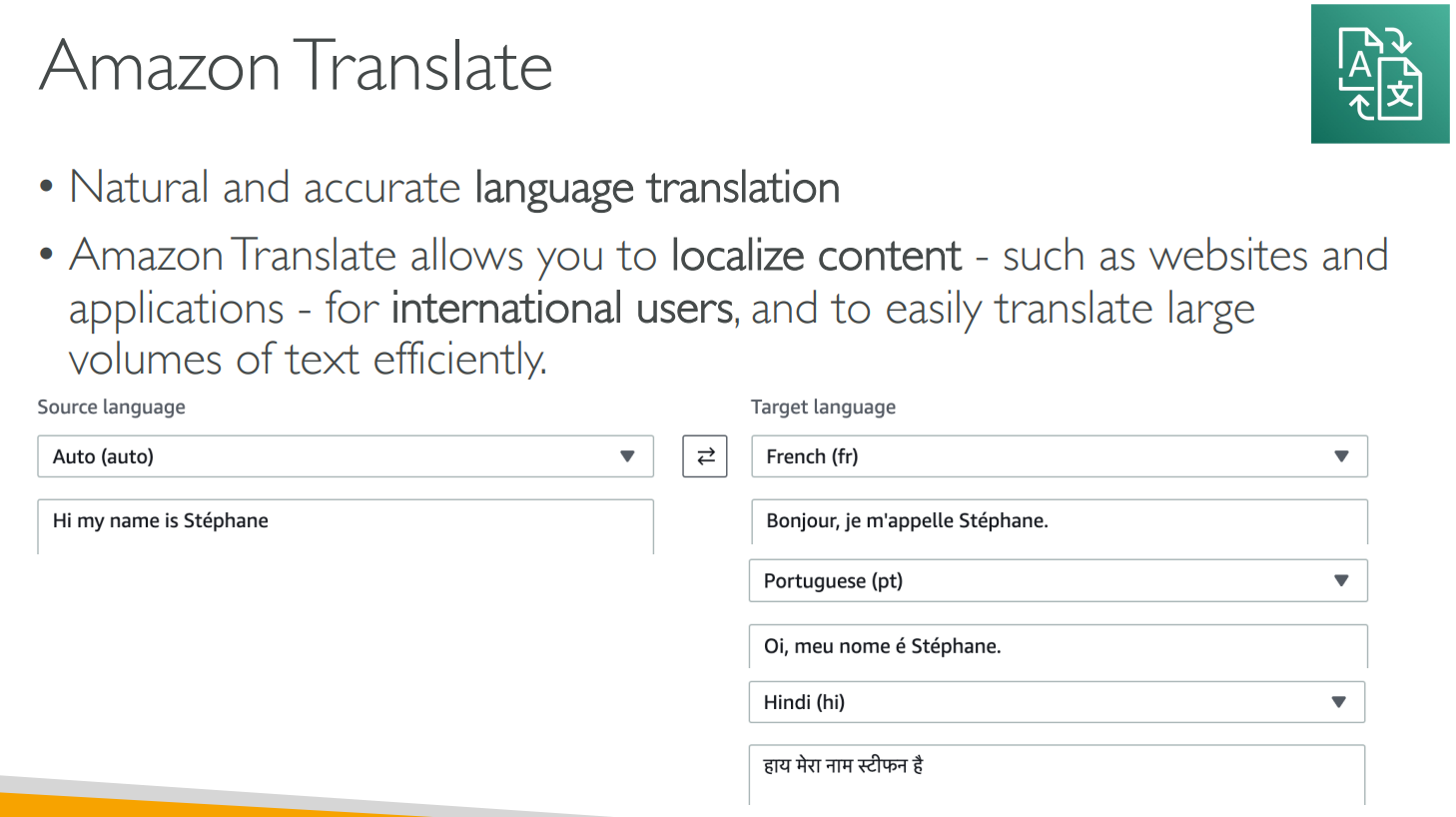Click the bold "language translation" text

point(656,189)
